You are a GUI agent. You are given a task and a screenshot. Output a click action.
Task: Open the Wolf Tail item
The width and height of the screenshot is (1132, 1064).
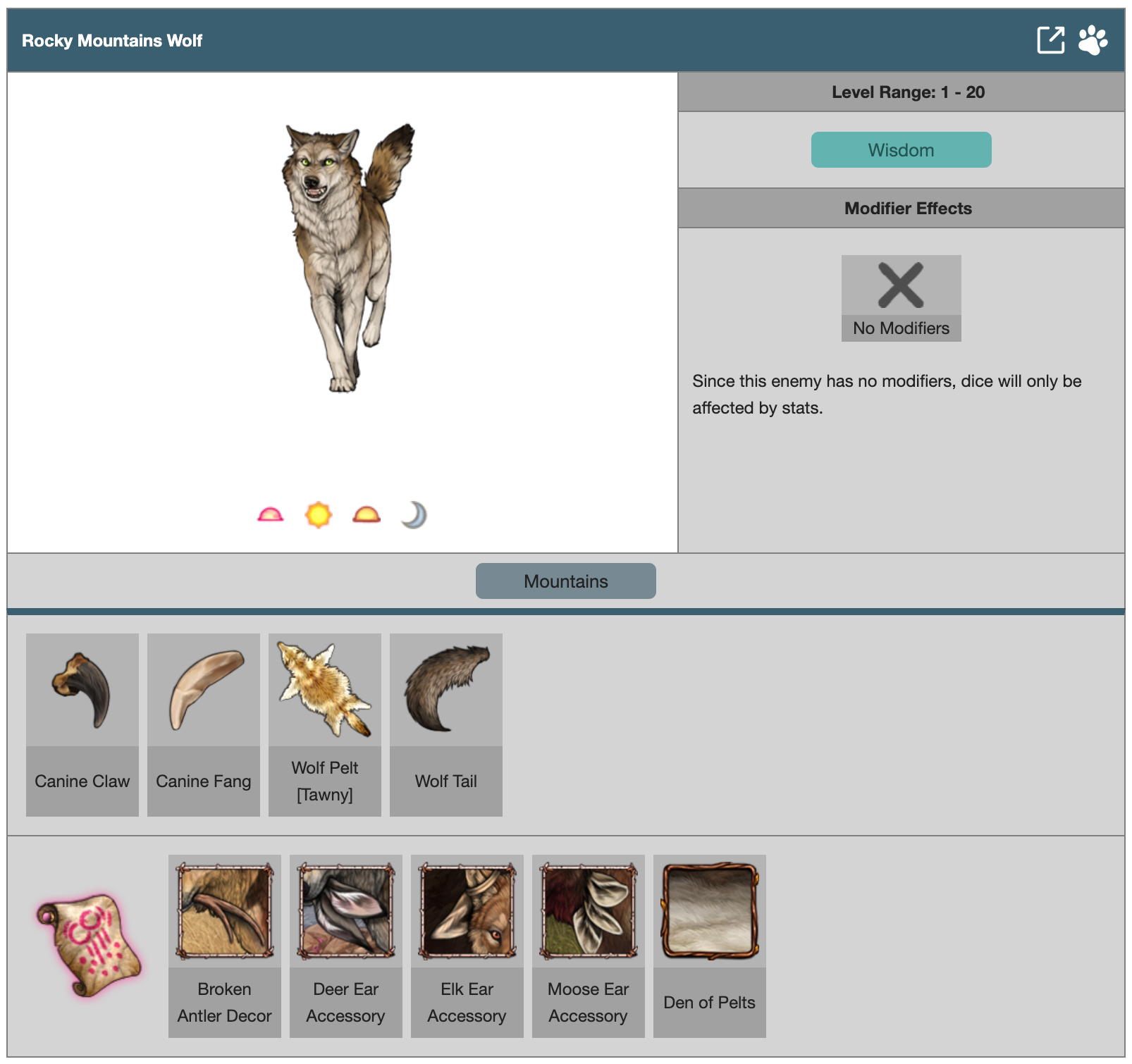point(446,724)
